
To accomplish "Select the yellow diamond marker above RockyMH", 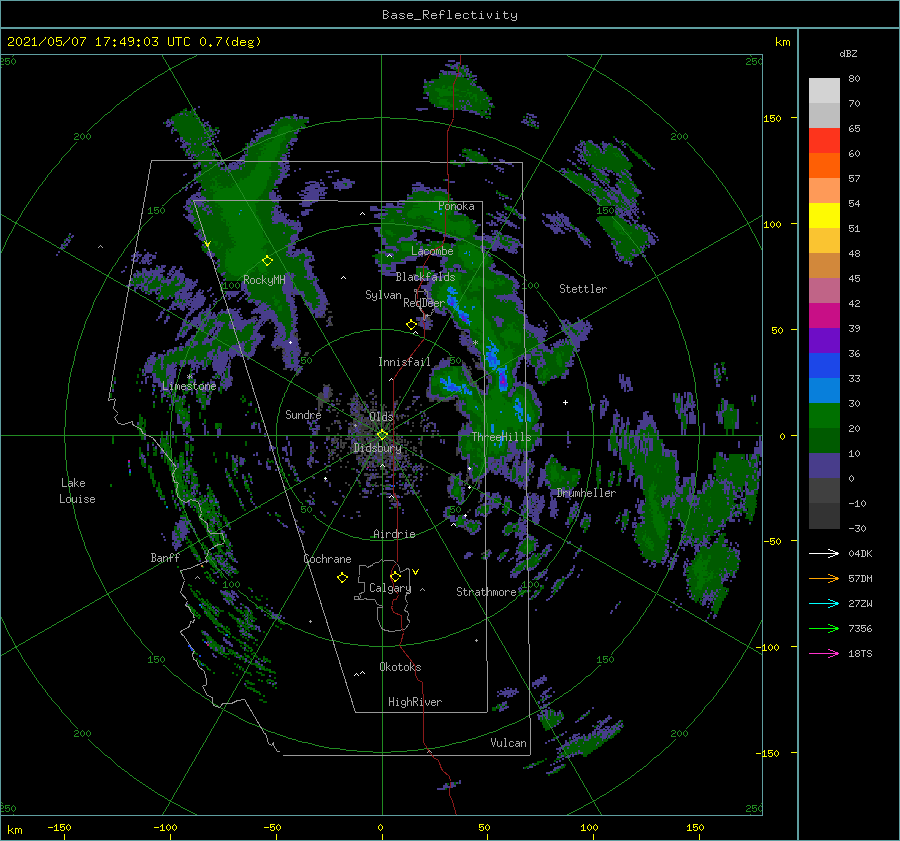I will pos(267,261).
